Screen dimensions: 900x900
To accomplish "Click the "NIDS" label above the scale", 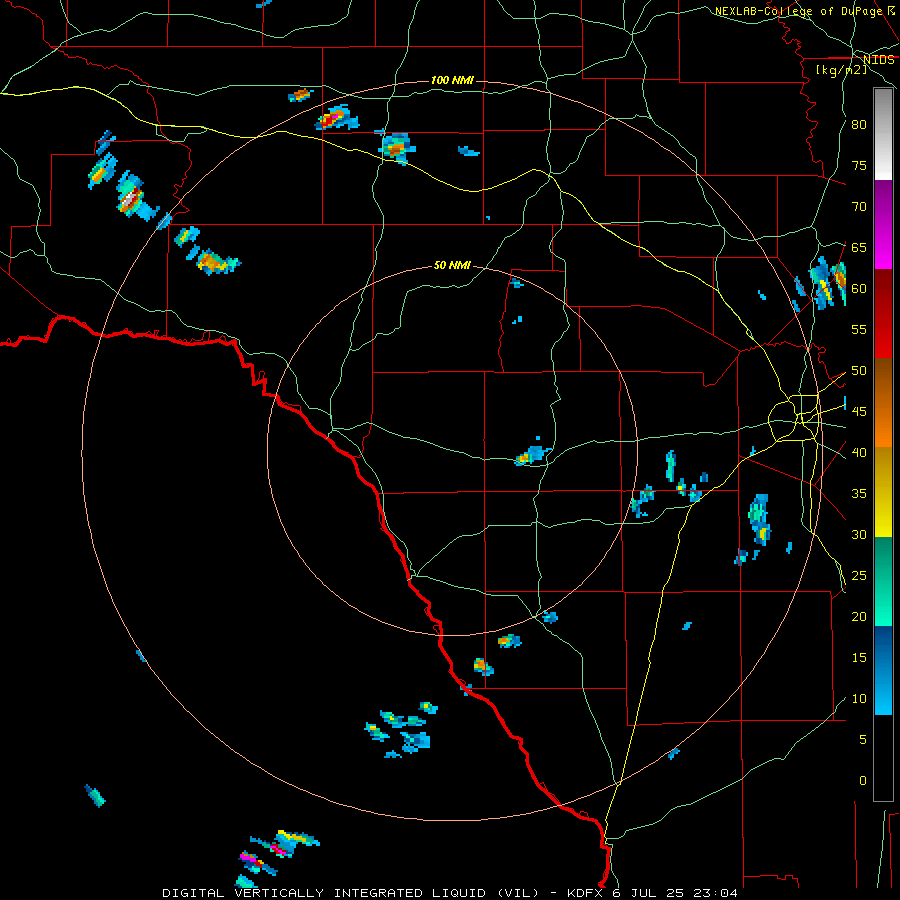I will pyautogui.click(x=879, y=60).
